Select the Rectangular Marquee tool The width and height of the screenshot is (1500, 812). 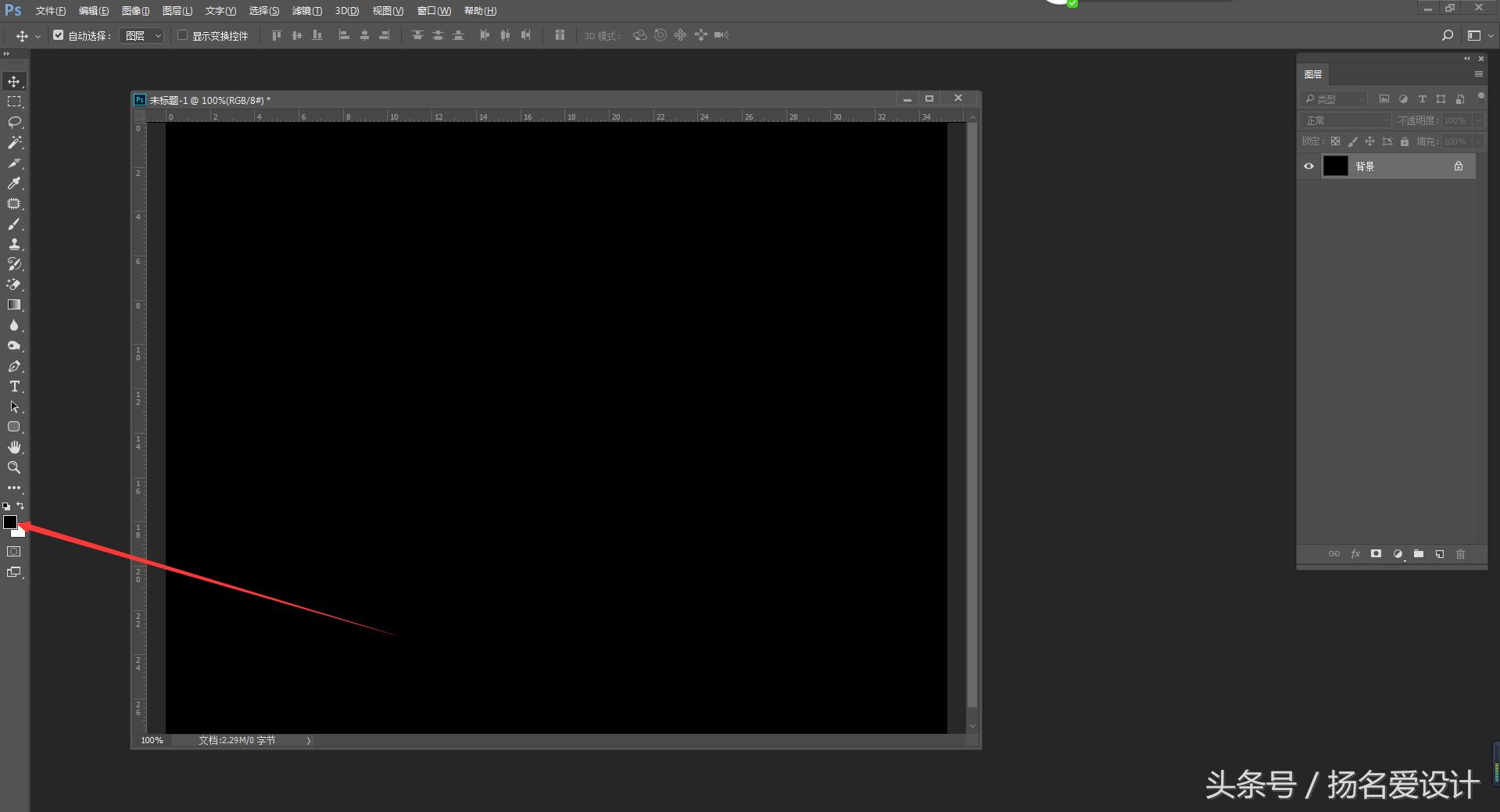pos(14,102)
